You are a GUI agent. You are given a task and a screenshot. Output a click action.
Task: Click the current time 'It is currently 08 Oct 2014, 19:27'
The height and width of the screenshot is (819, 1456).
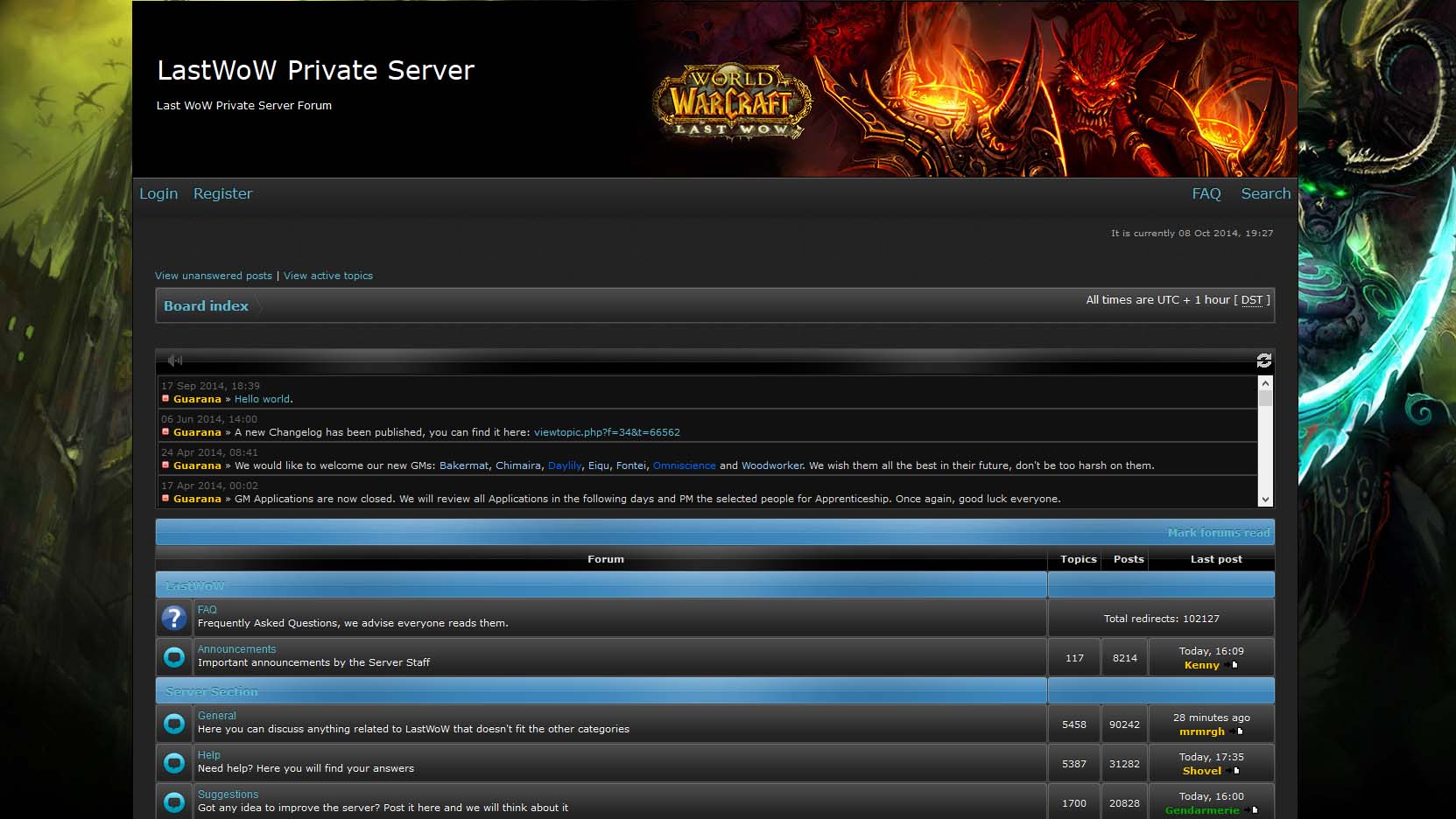click(1192, 234)
